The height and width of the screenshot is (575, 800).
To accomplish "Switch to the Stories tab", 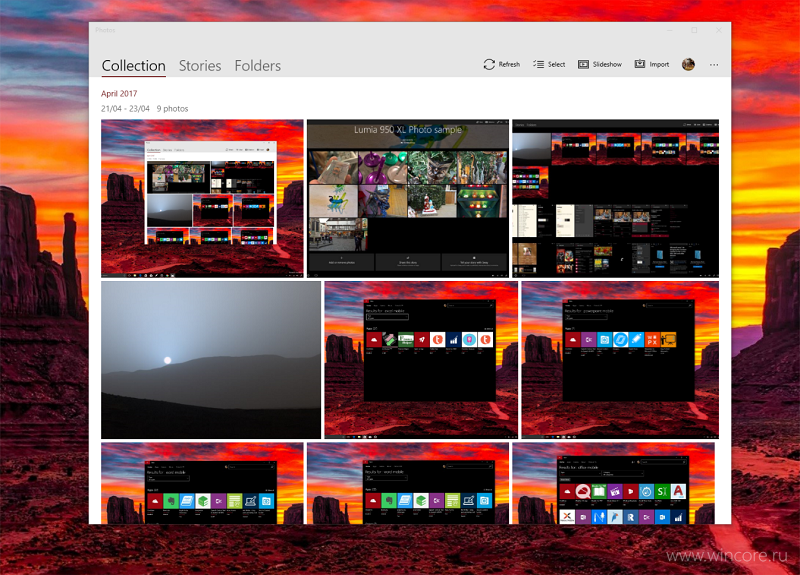I will tap(200, 66).
